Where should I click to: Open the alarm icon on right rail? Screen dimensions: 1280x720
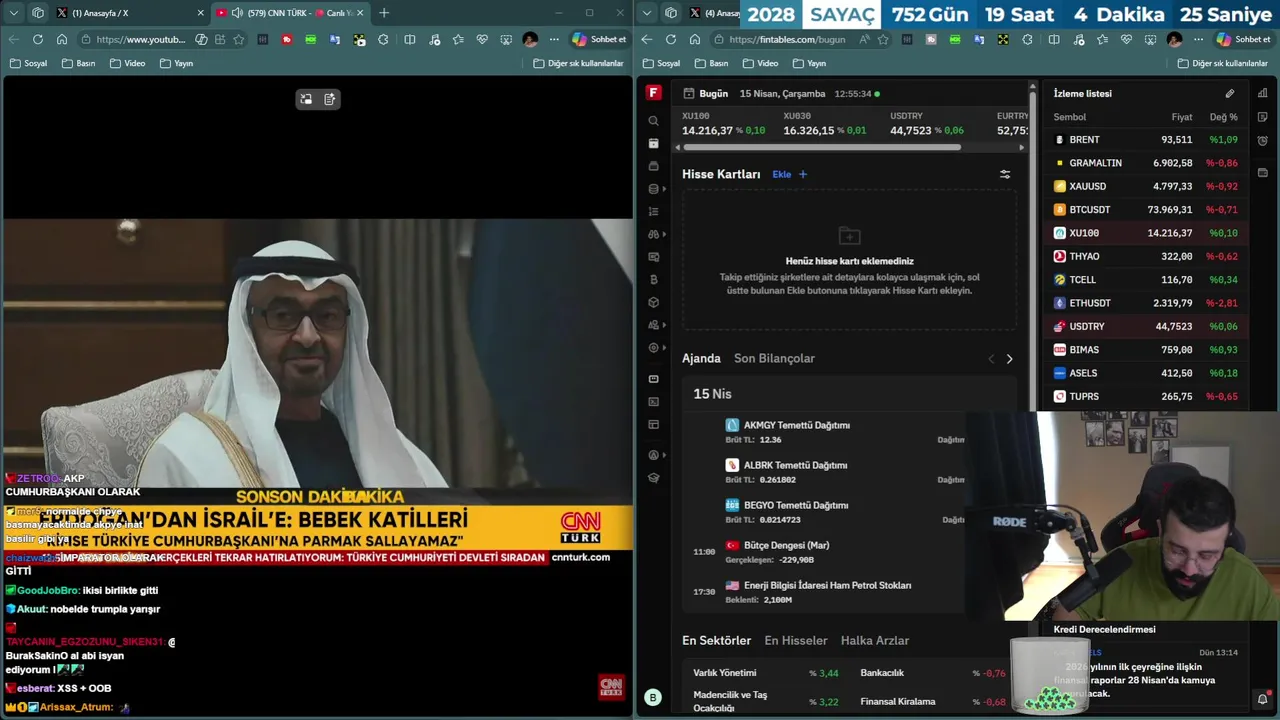tap(1263, 141)
